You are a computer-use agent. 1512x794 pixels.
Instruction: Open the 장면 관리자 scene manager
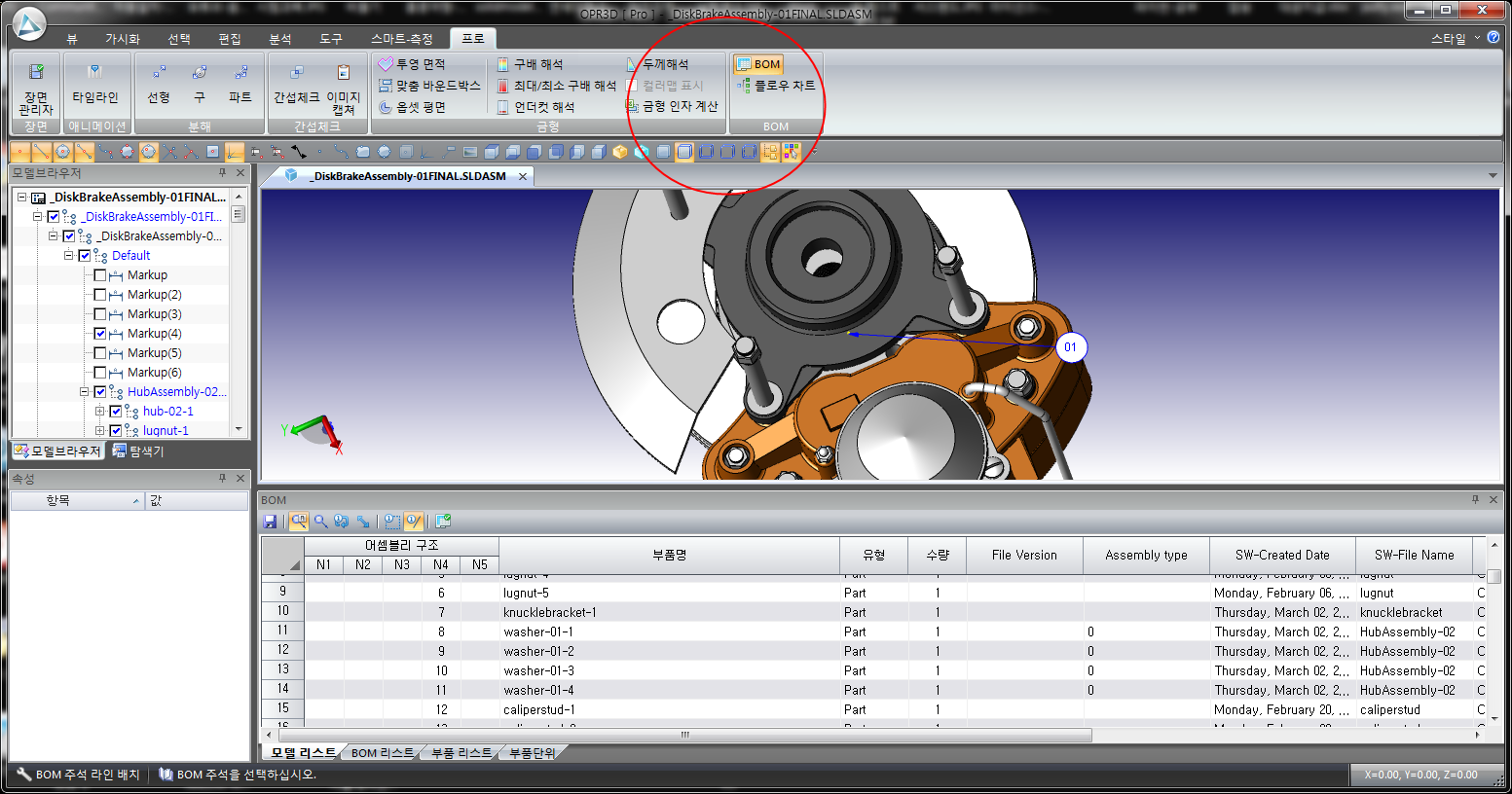(x=36, y=88)
